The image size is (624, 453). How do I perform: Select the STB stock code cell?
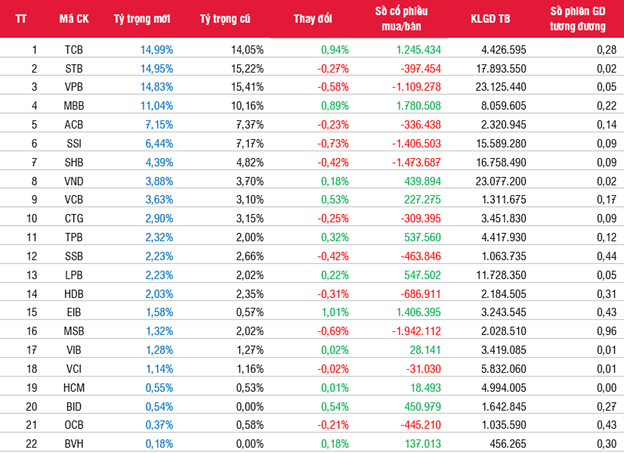[x=74, y=69]
